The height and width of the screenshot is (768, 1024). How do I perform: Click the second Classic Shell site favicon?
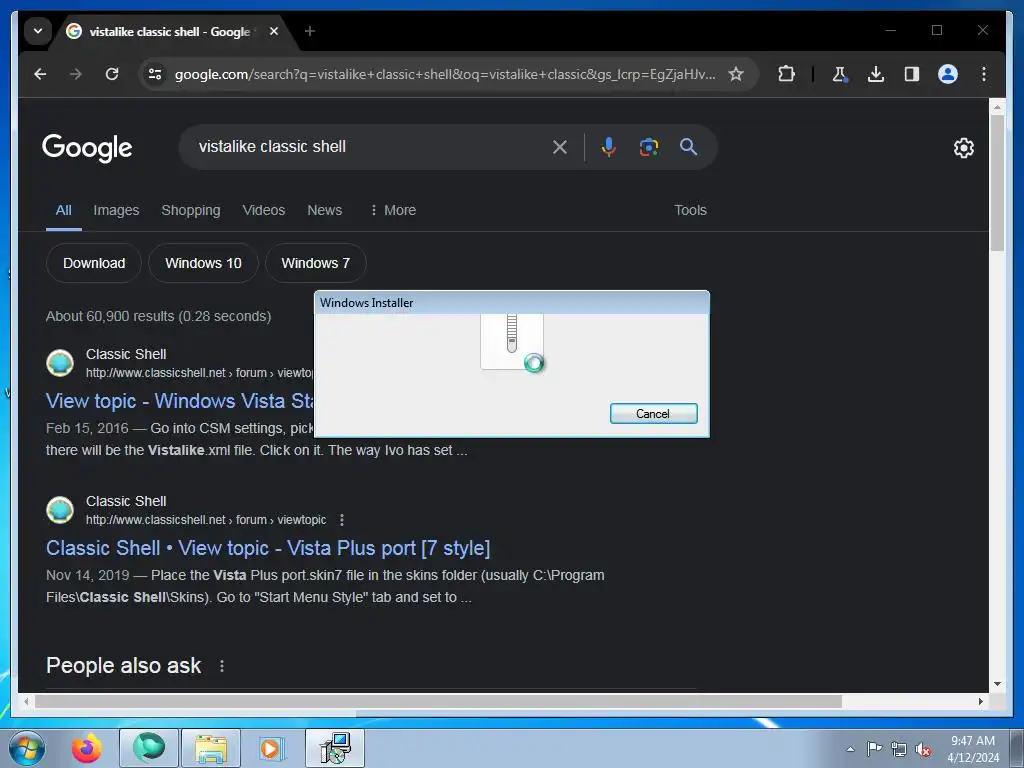[60, 510]
